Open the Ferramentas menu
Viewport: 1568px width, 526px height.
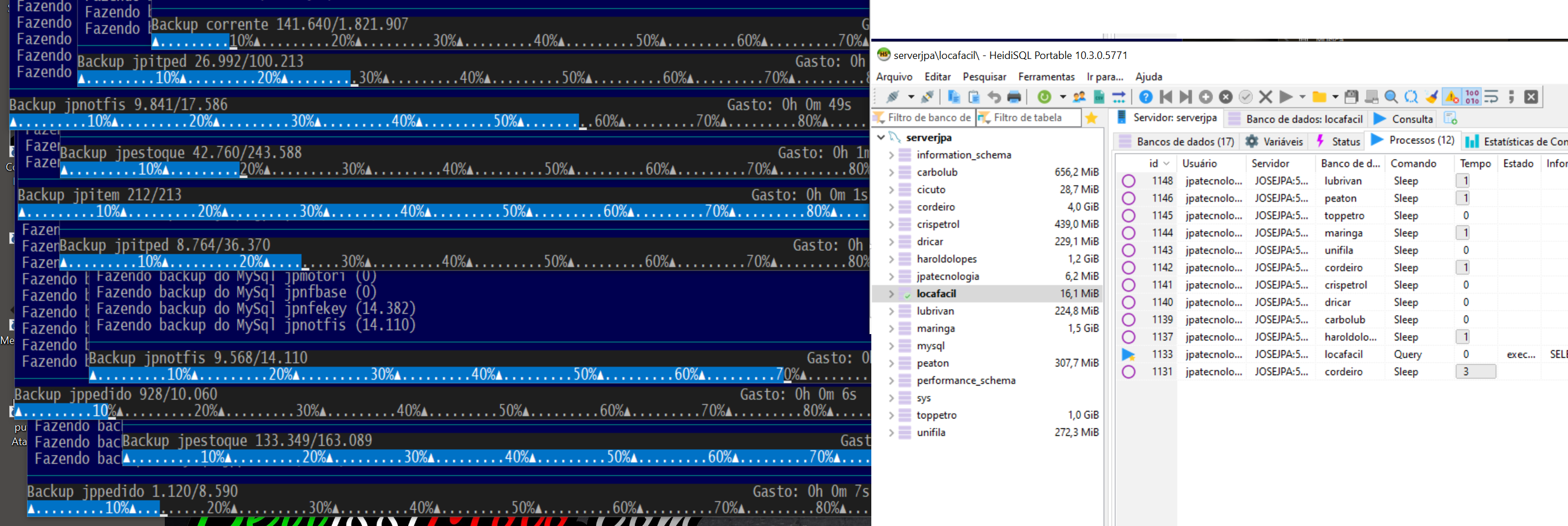[1046, 77]
